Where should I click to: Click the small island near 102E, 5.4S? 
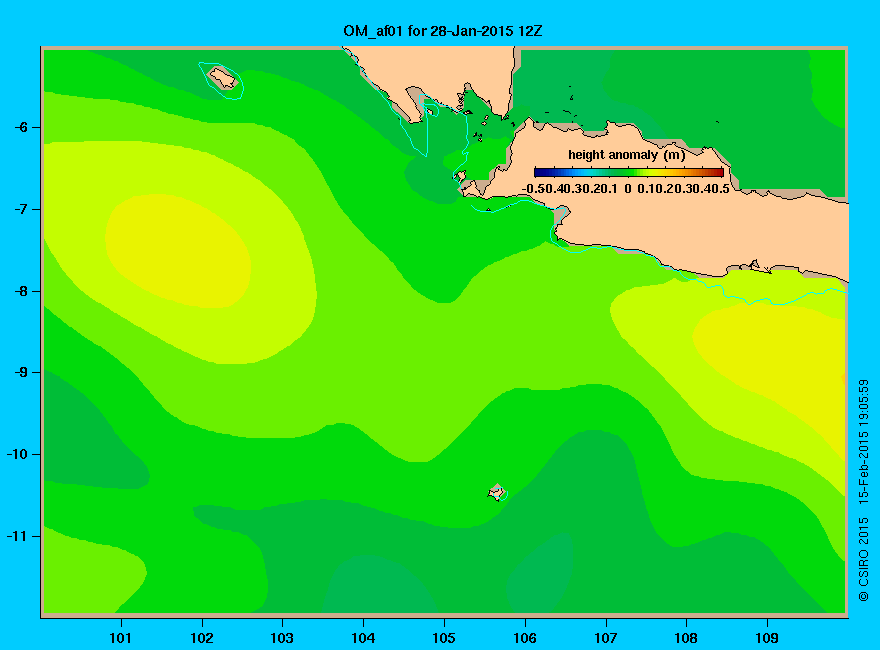(223, 78)
